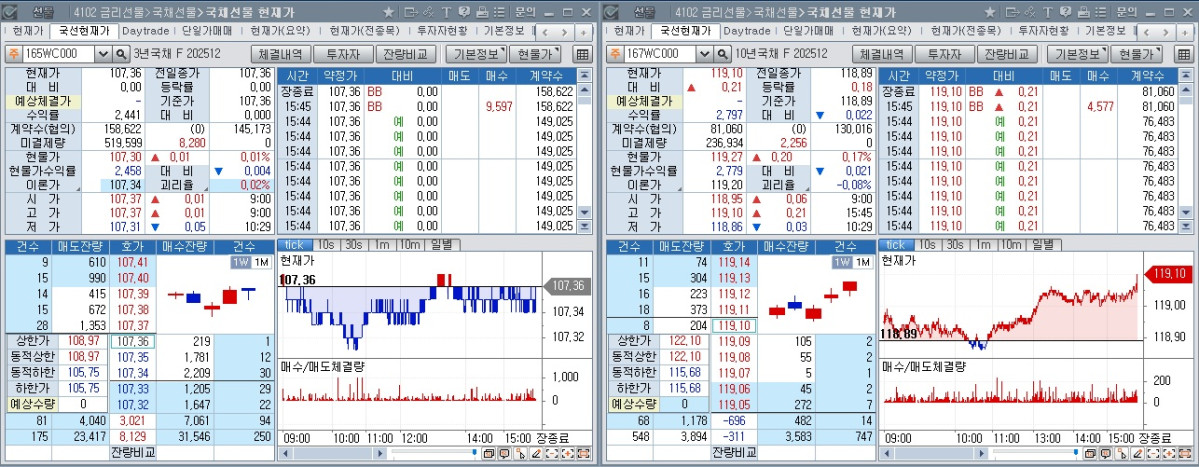Toggle 1W candle period in left order book

pyautogui.click(x=240, y=262)
